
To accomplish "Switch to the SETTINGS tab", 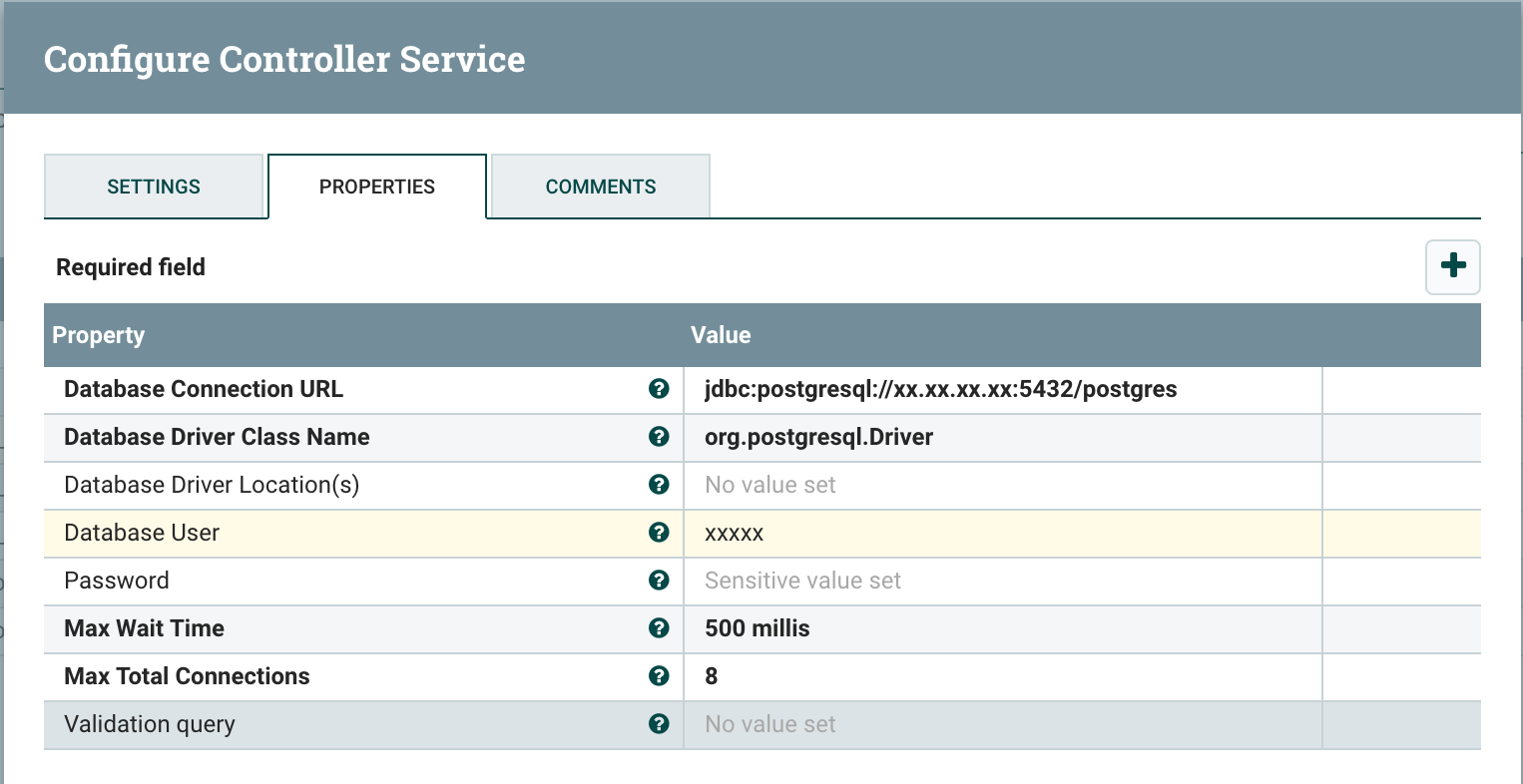I will 154,186.
